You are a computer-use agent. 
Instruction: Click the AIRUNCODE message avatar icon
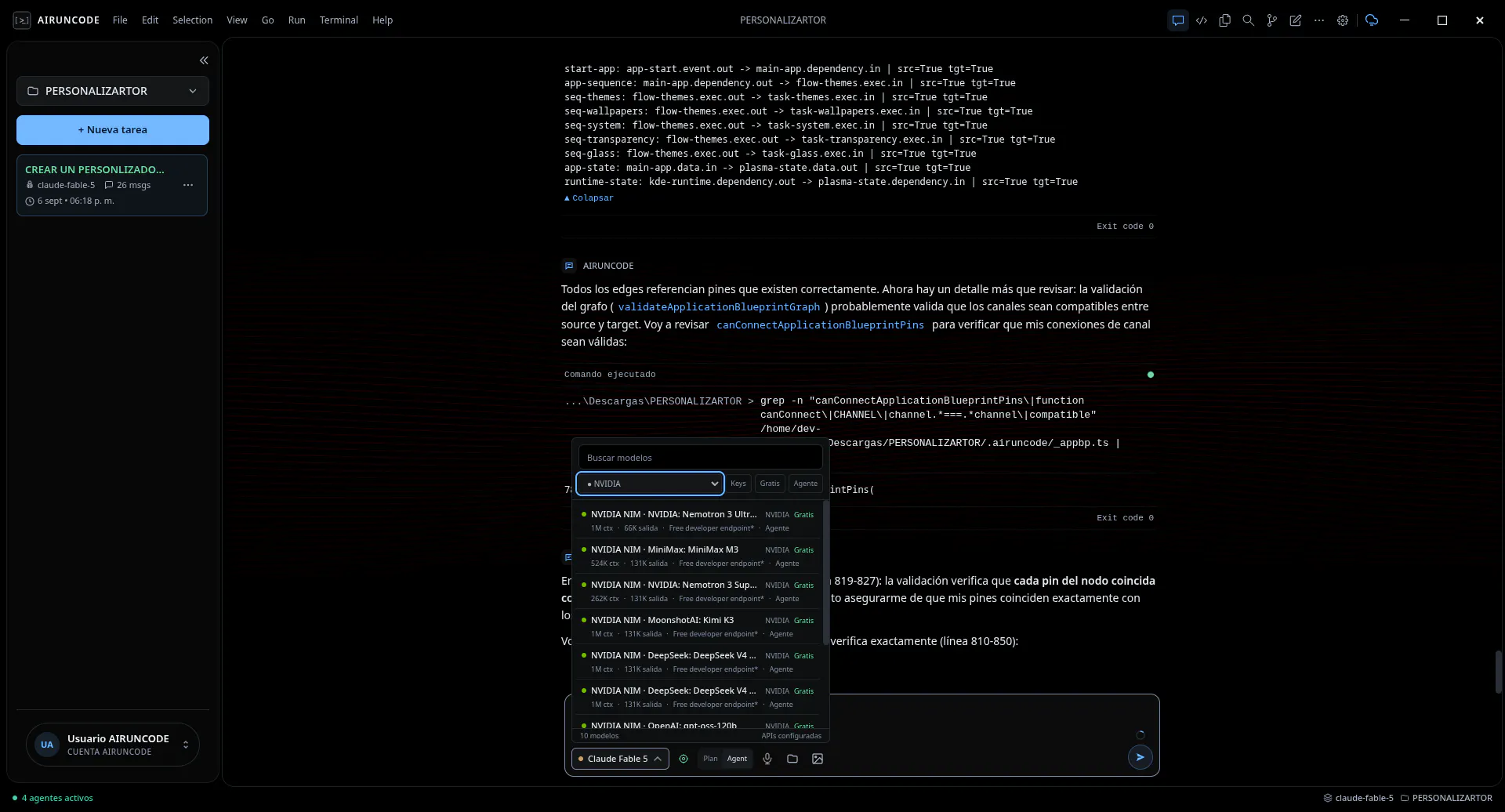pyautogui.click(x=569, y=266)
